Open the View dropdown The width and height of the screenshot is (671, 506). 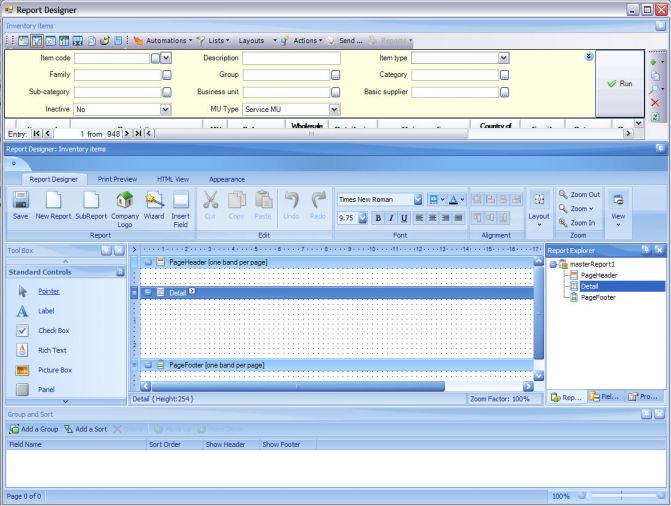pos(618,208)
